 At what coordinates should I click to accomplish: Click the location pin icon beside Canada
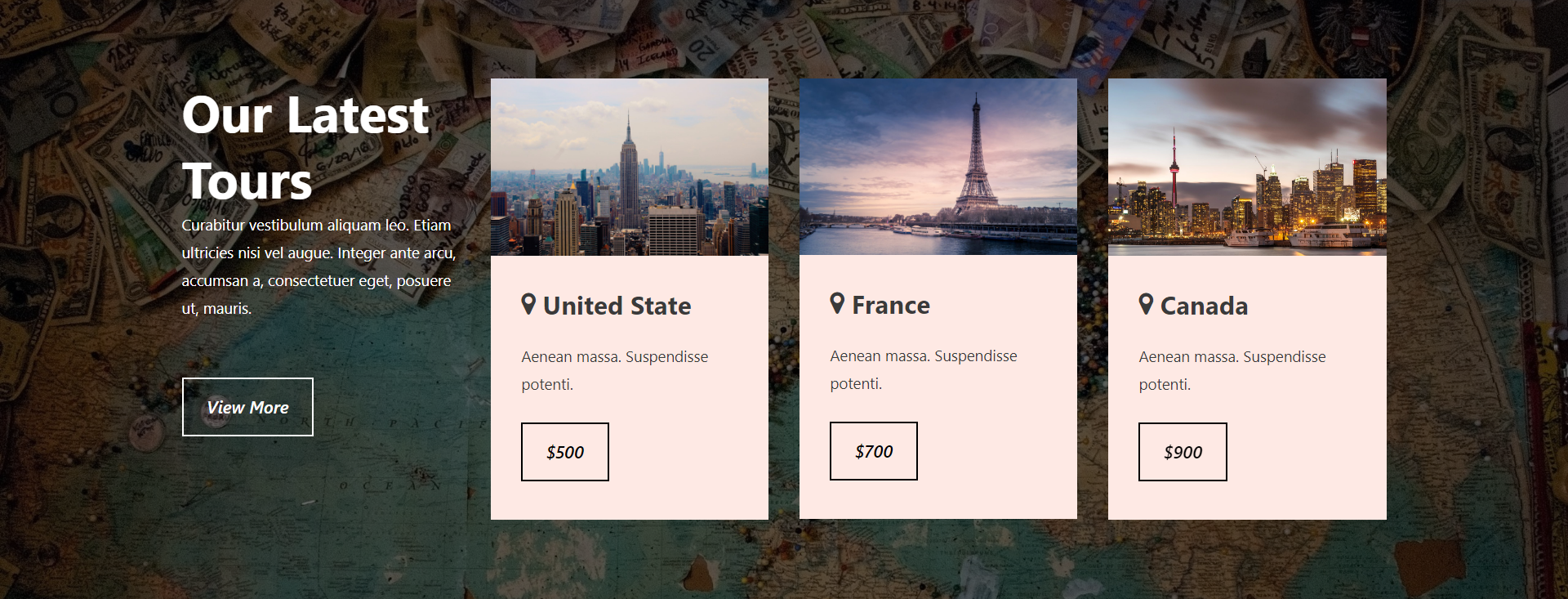(x=1146, y=305)
